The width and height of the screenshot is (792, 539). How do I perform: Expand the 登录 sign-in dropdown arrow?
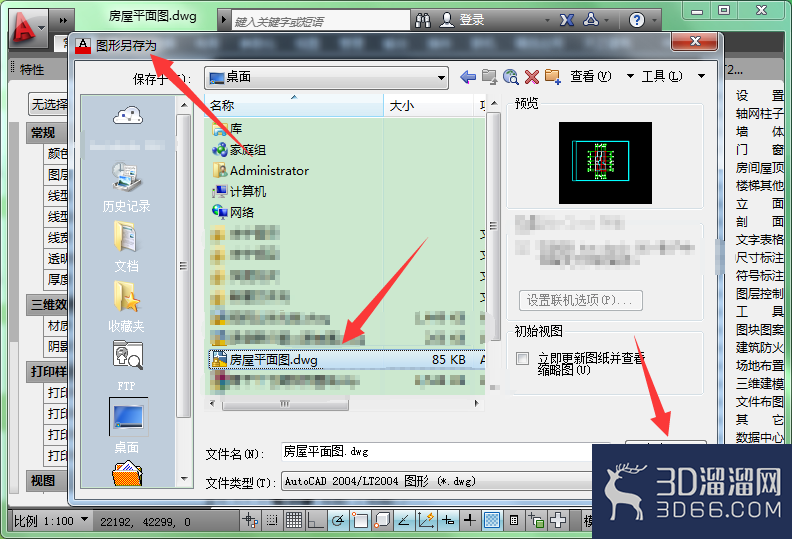(x=547, y=21)
